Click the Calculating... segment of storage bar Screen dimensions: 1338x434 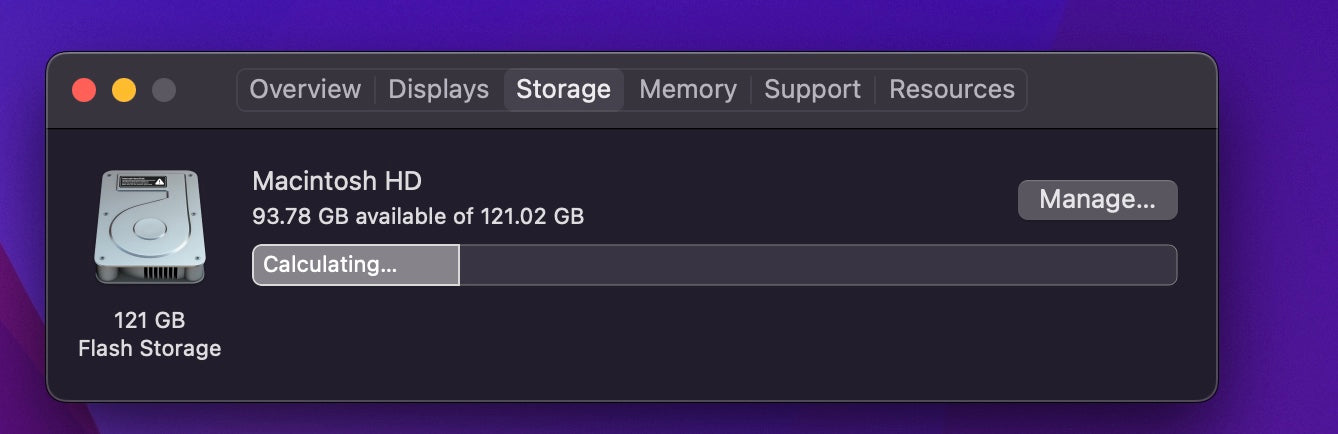tap(355, 265)
